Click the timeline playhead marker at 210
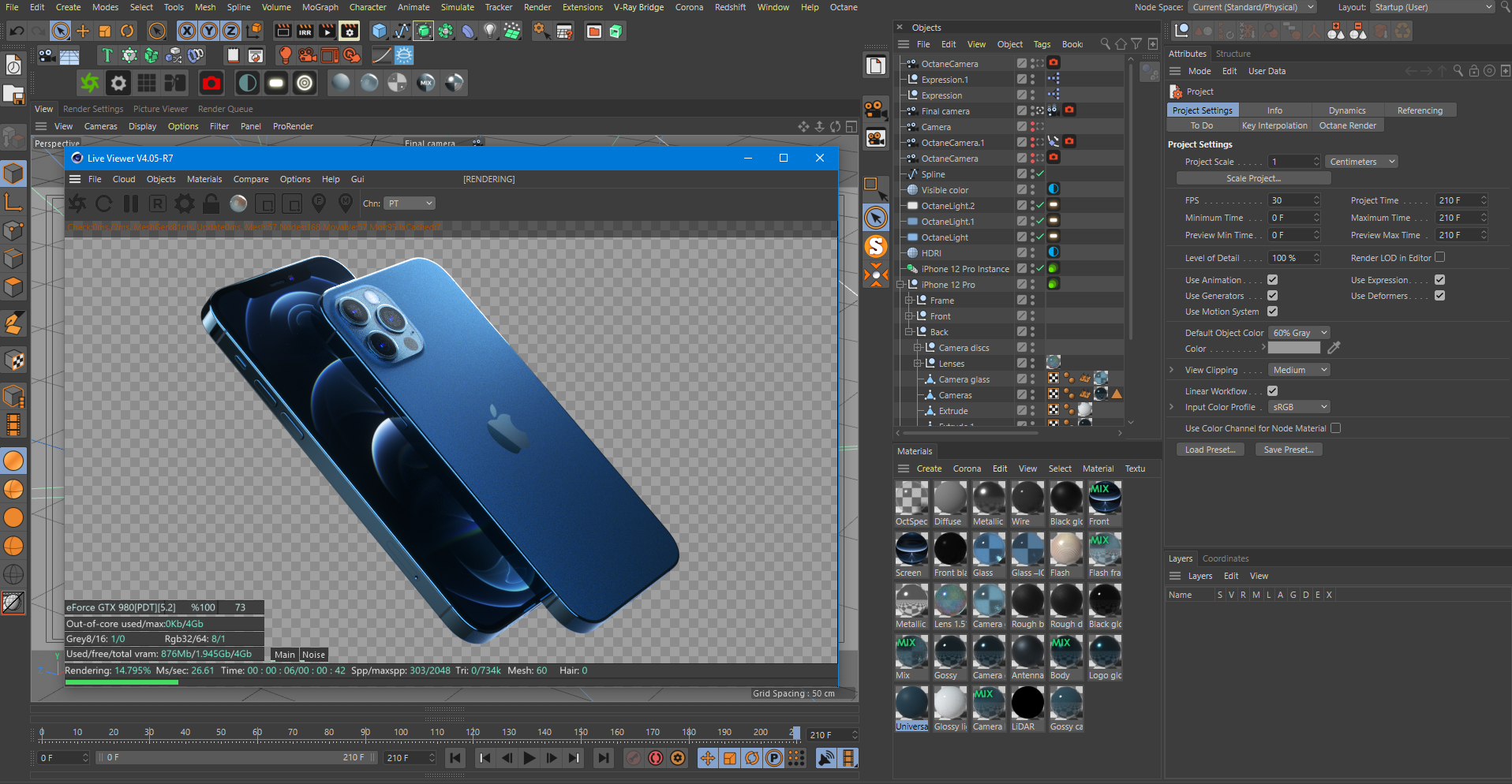 coord(795,733)
